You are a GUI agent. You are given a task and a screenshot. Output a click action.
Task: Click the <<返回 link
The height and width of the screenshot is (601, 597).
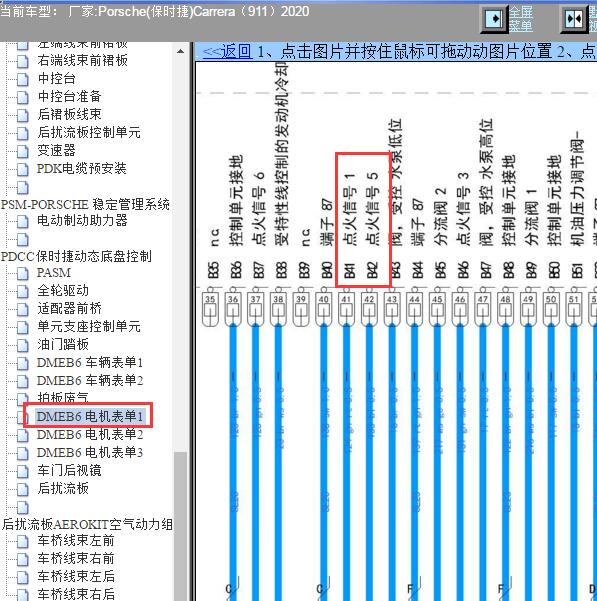point(227,52)
